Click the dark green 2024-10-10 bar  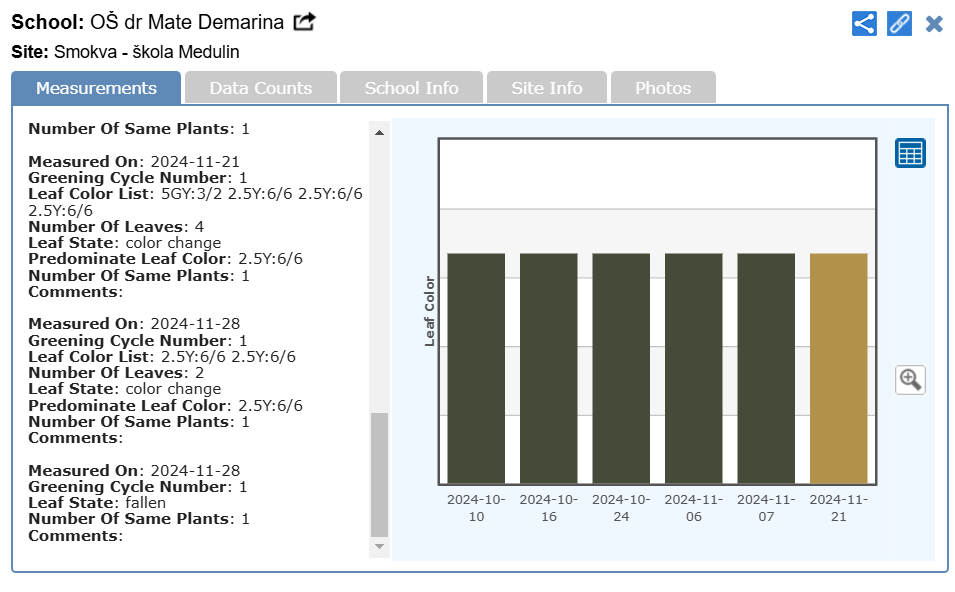pyautogui.click(x=476, y=368)
